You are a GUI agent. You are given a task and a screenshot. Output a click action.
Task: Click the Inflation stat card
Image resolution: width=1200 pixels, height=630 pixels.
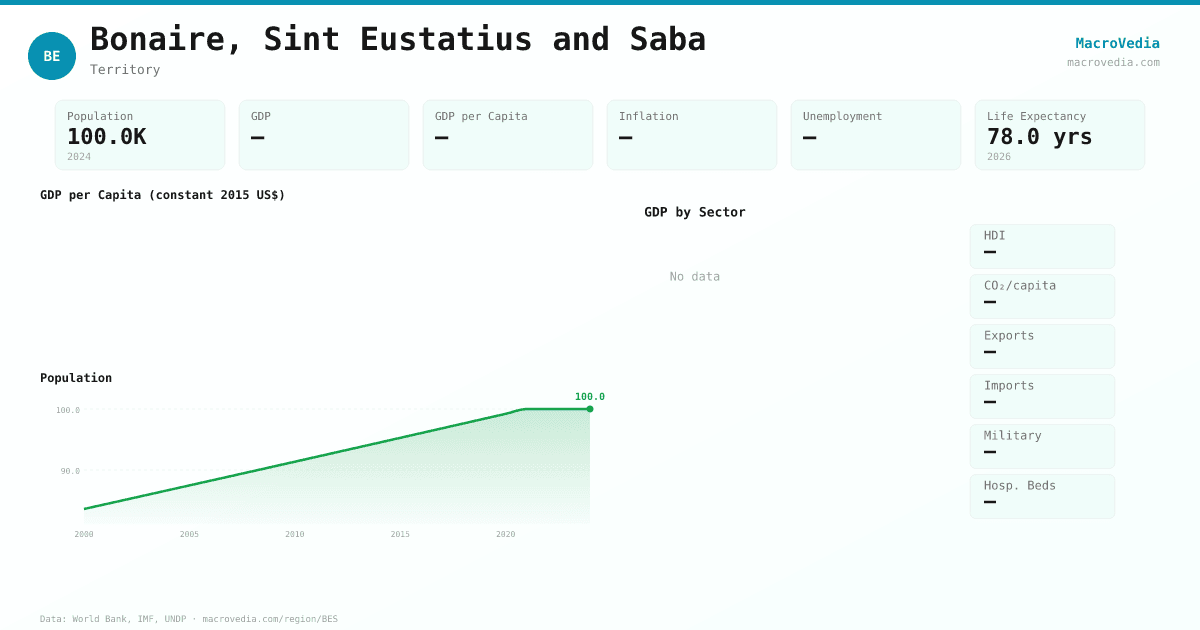(692, 135)
